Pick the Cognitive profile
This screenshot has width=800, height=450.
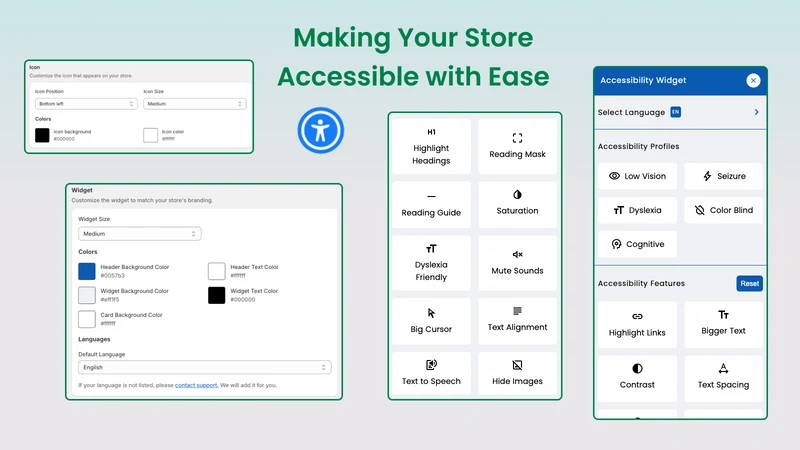[637, 244]
